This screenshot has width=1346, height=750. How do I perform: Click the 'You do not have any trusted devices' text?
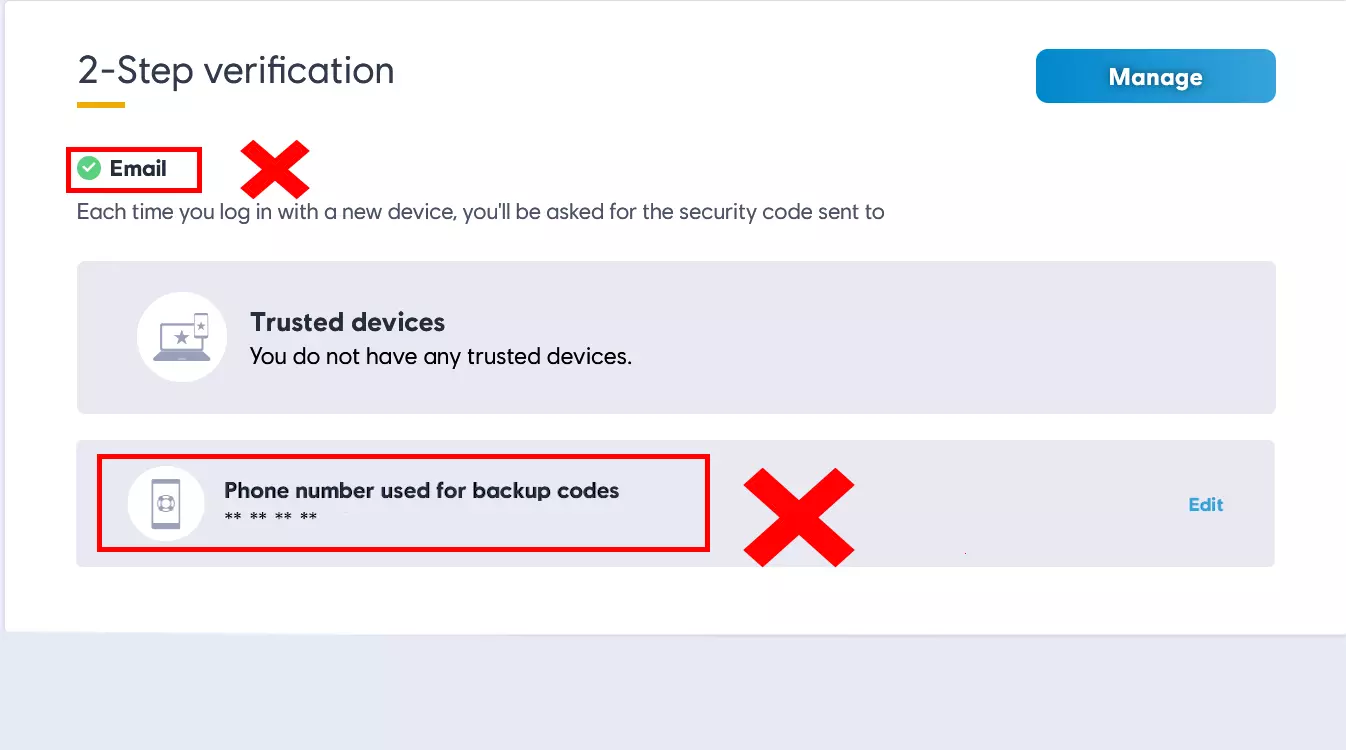[440, 356]
